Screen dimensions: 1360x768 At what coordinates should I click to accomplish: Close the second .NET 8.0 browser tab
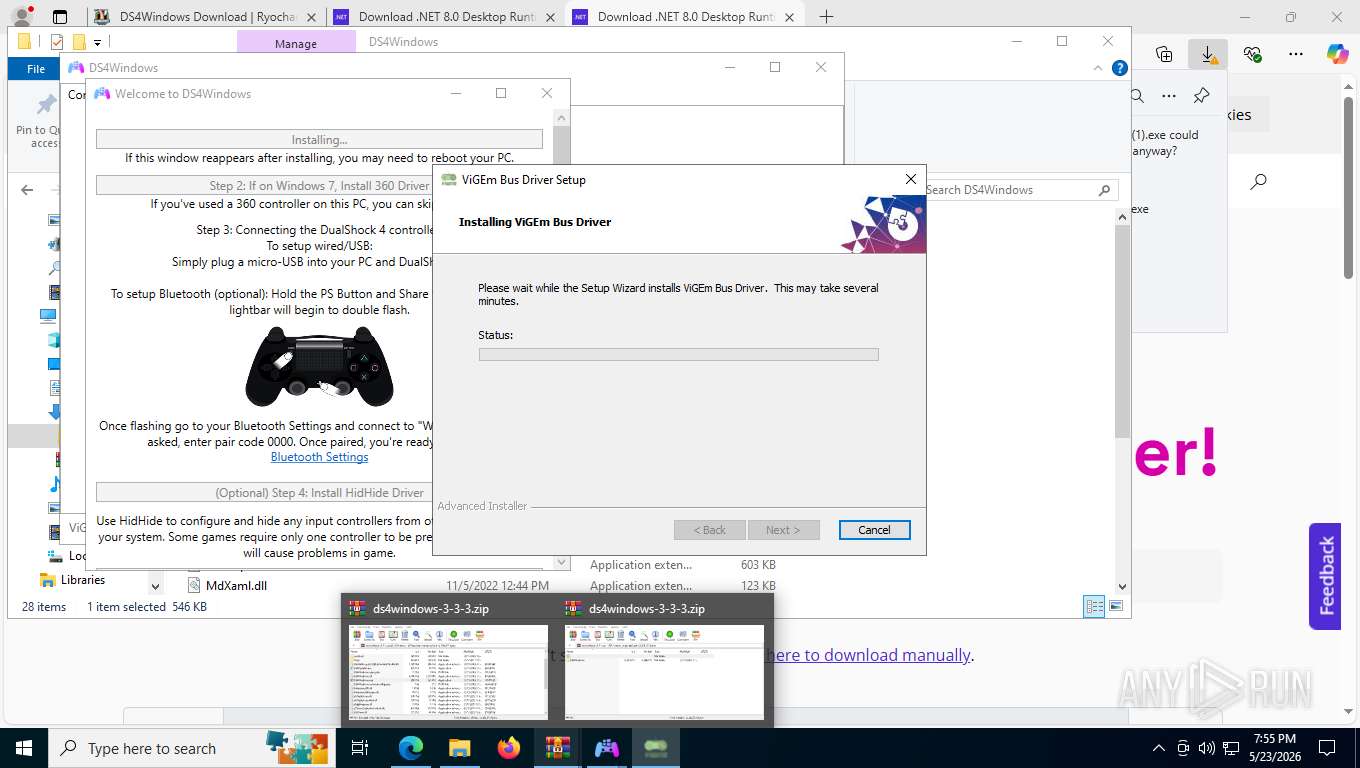pos(789,17)
